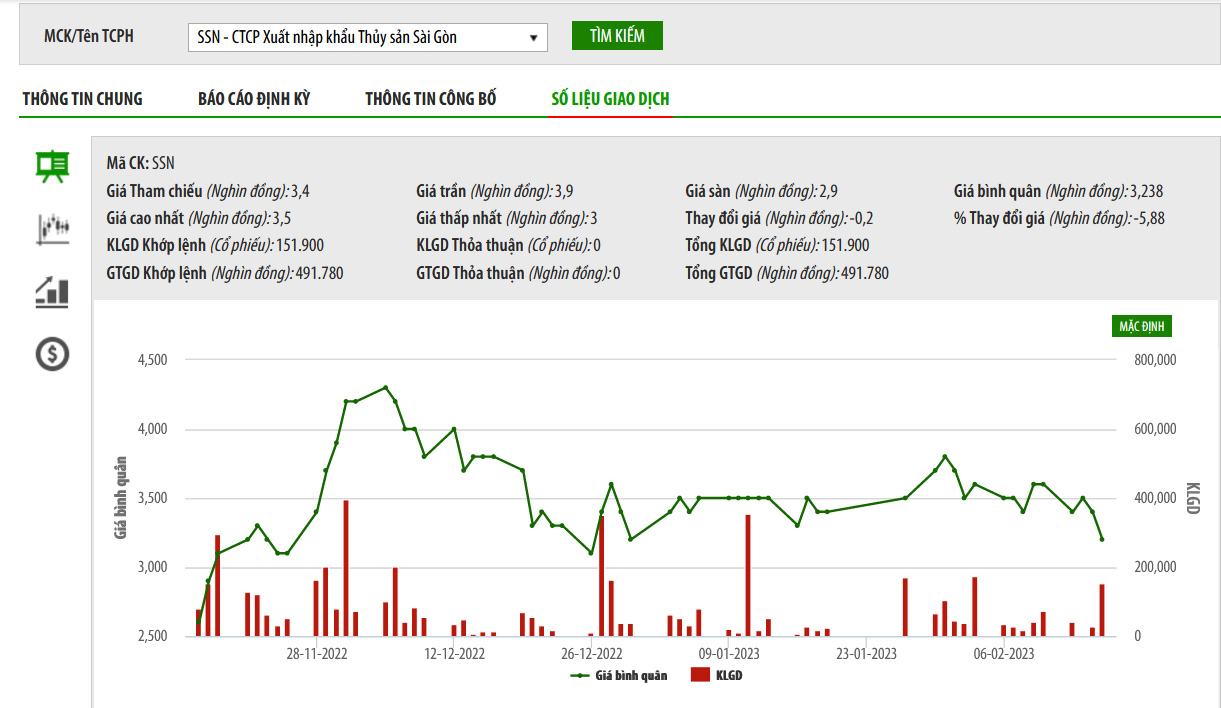The width and height of the screenshot is (1221, 708).
Task: Click the tallest volume bar after 28-11-2022
Action: 346,568
